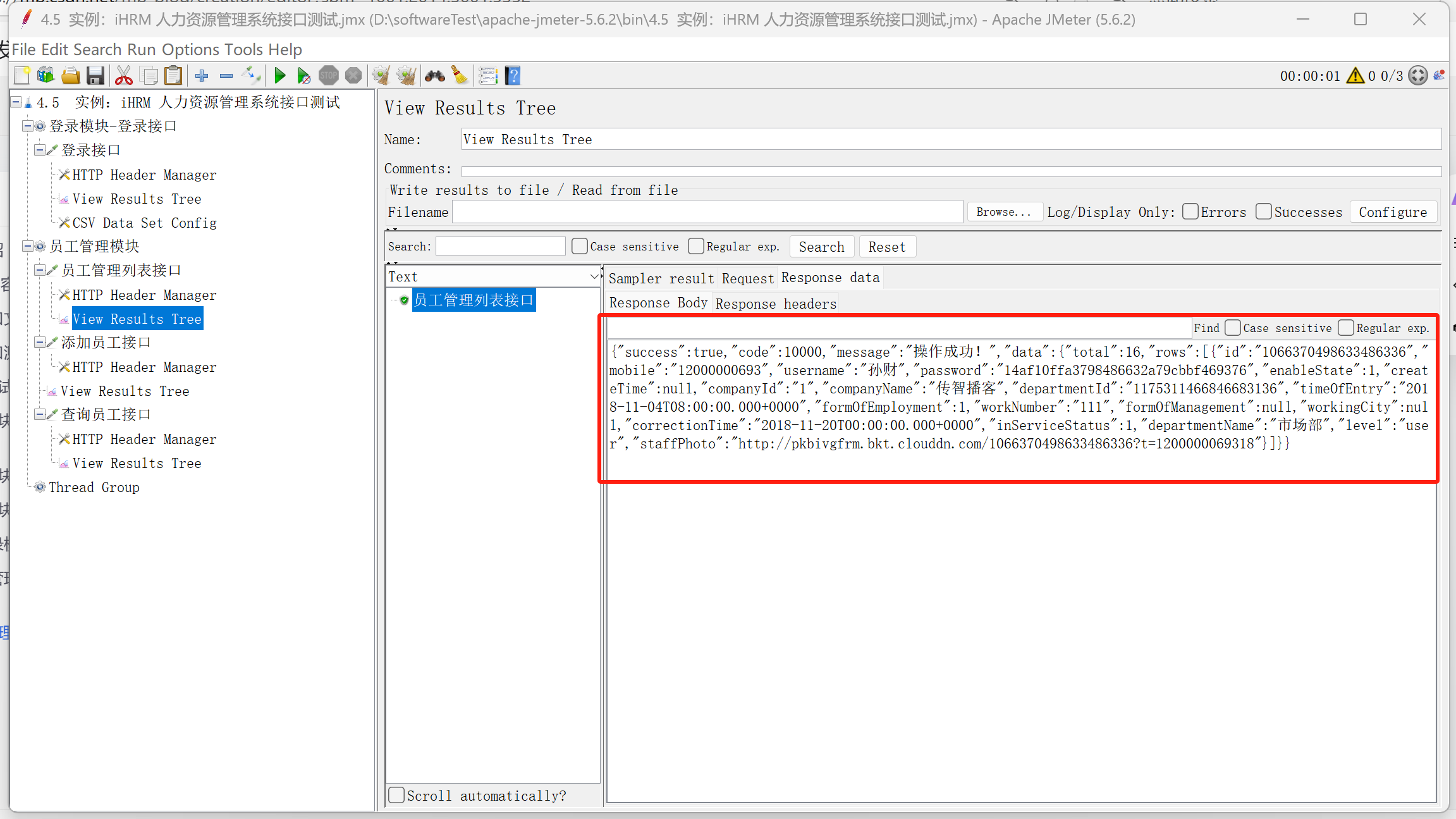Image resolution: width=1456 pixels, height=819 pixels.
Task: Click the Clear All double-broom icon
Action: click(406, 76)
